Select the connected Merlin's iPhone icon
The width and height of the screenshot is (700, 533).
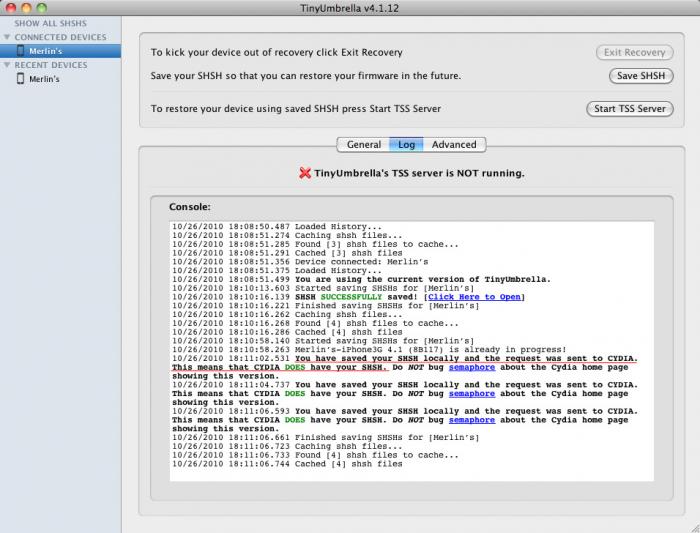coord(20,50)
